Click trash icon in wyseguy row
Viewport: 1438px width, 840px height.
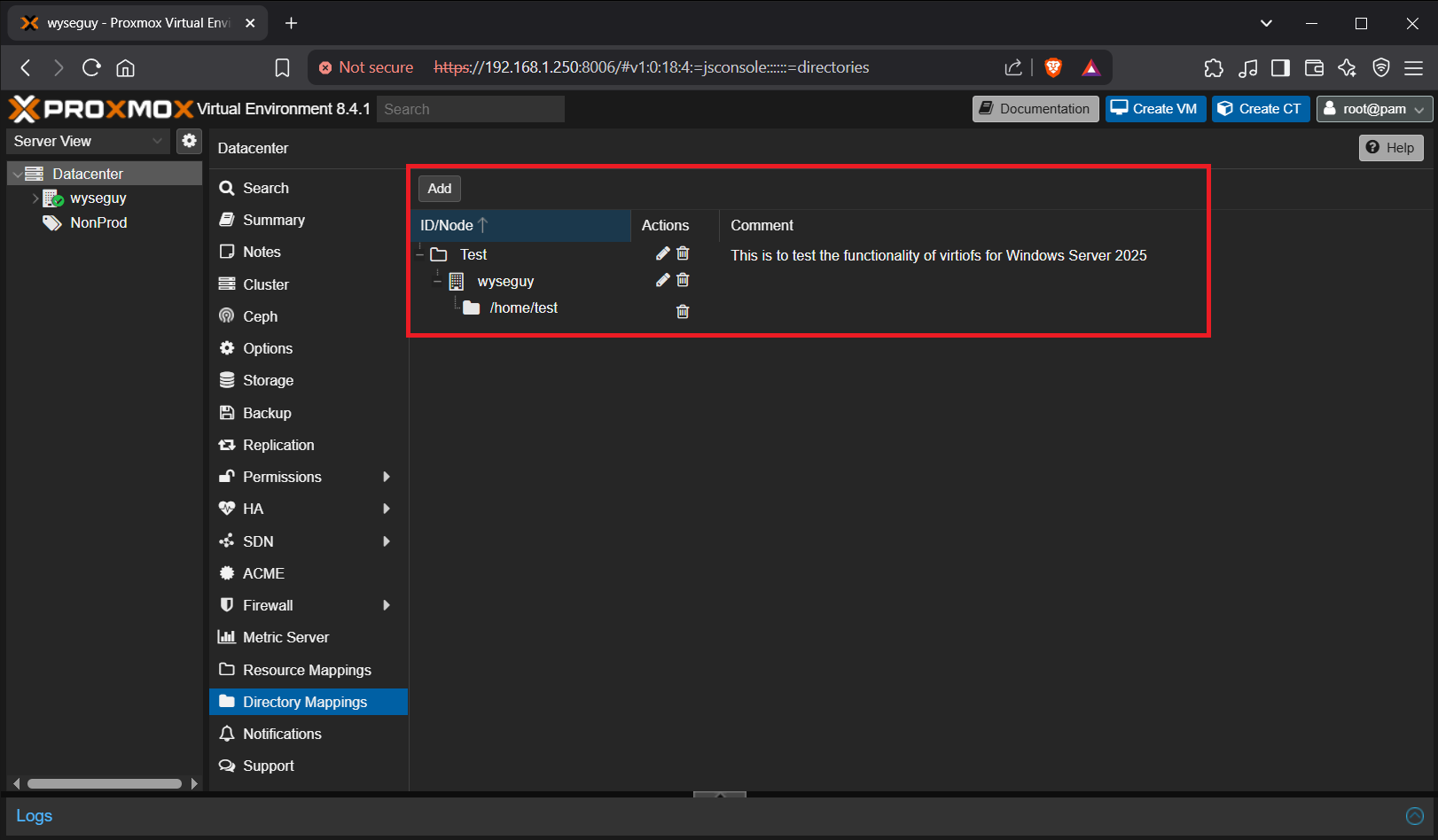click(683, 280)
